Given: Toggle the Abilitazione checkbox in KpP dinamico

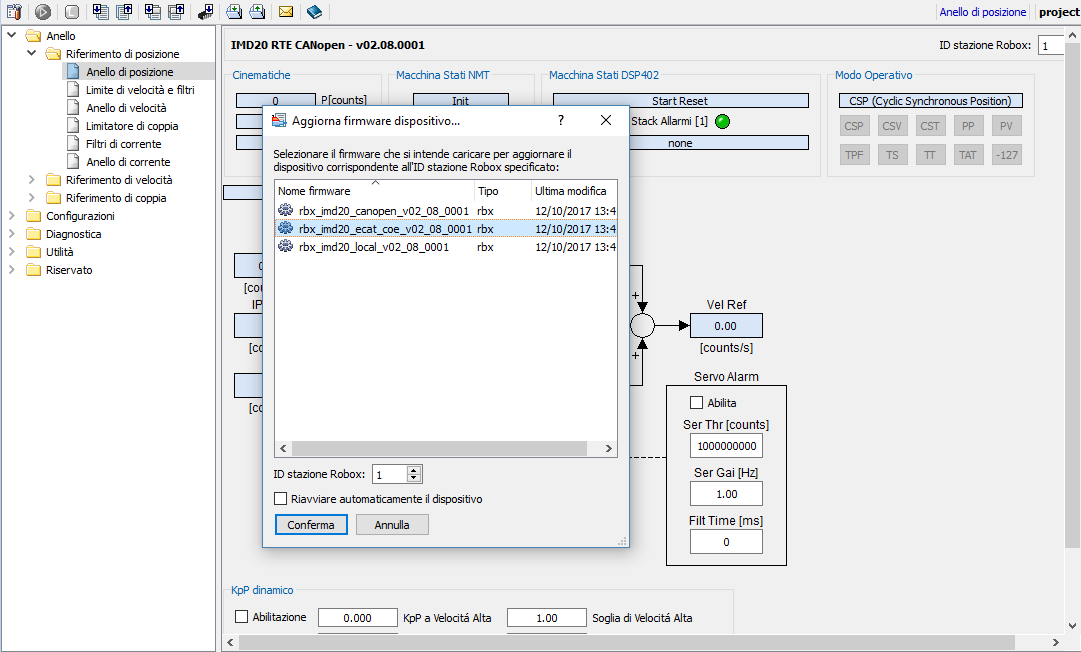Looking at the screenshot, I should pos(241,617).
